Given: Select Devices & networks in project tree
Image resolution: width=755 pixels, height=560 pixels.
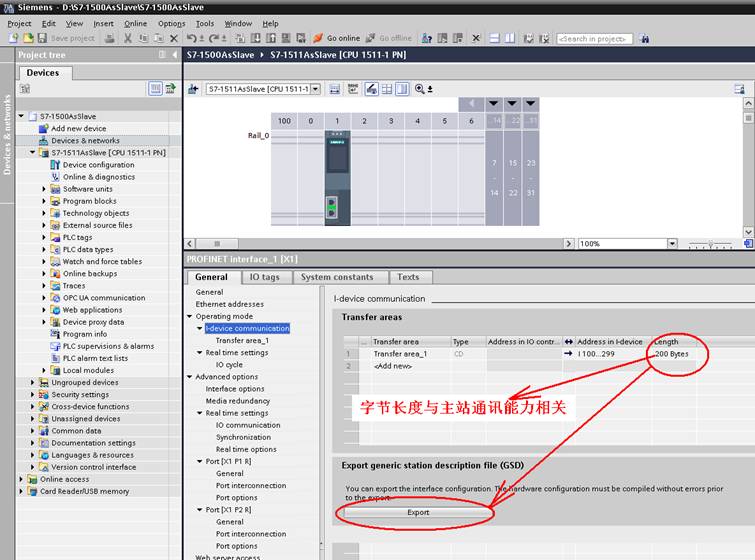Looking at the screenshot, I should point(85,141).
